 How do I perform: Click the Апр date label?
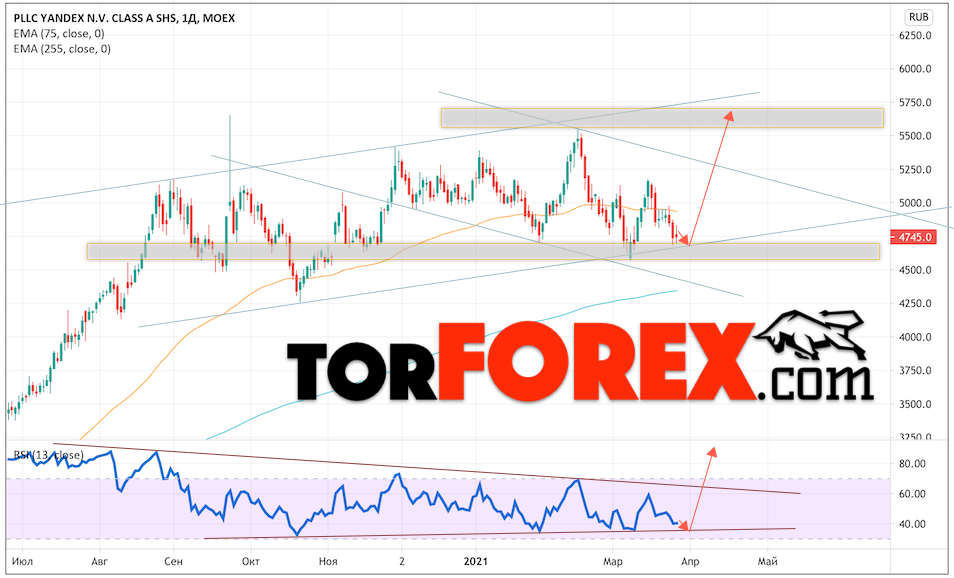tap(690, 561)
